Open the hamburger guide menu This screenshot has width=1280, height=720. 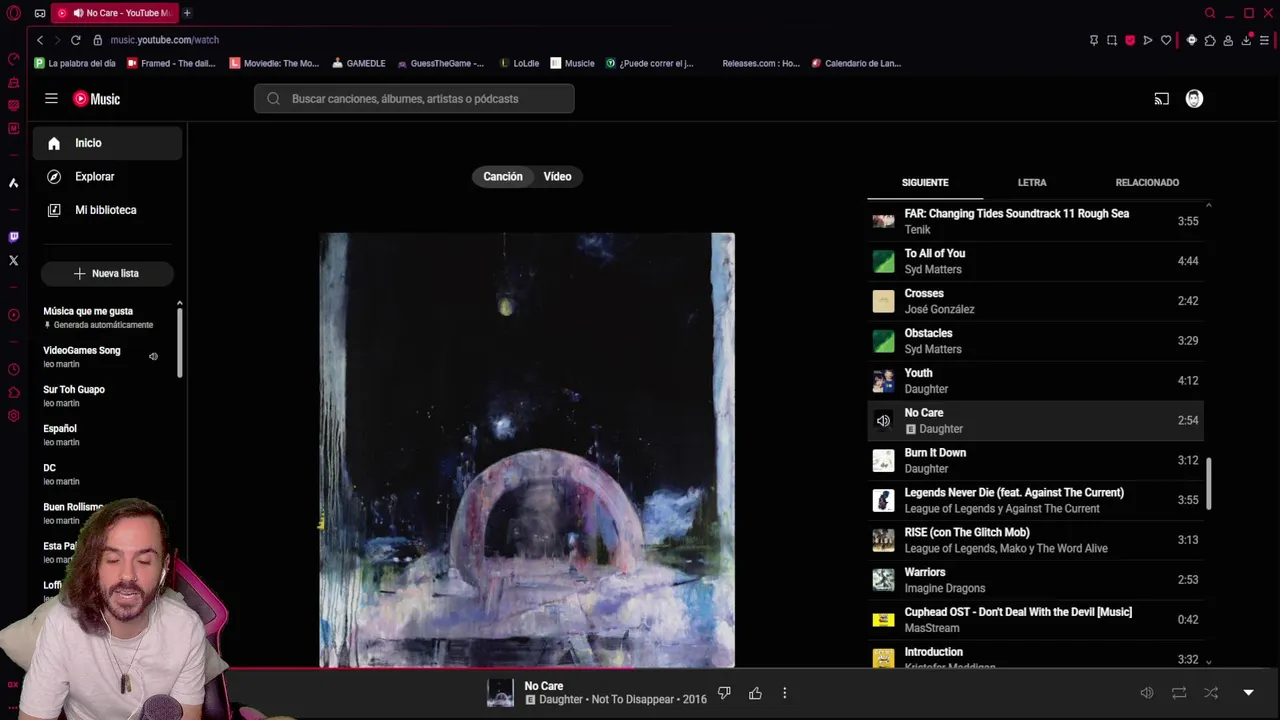pos(51,98)
